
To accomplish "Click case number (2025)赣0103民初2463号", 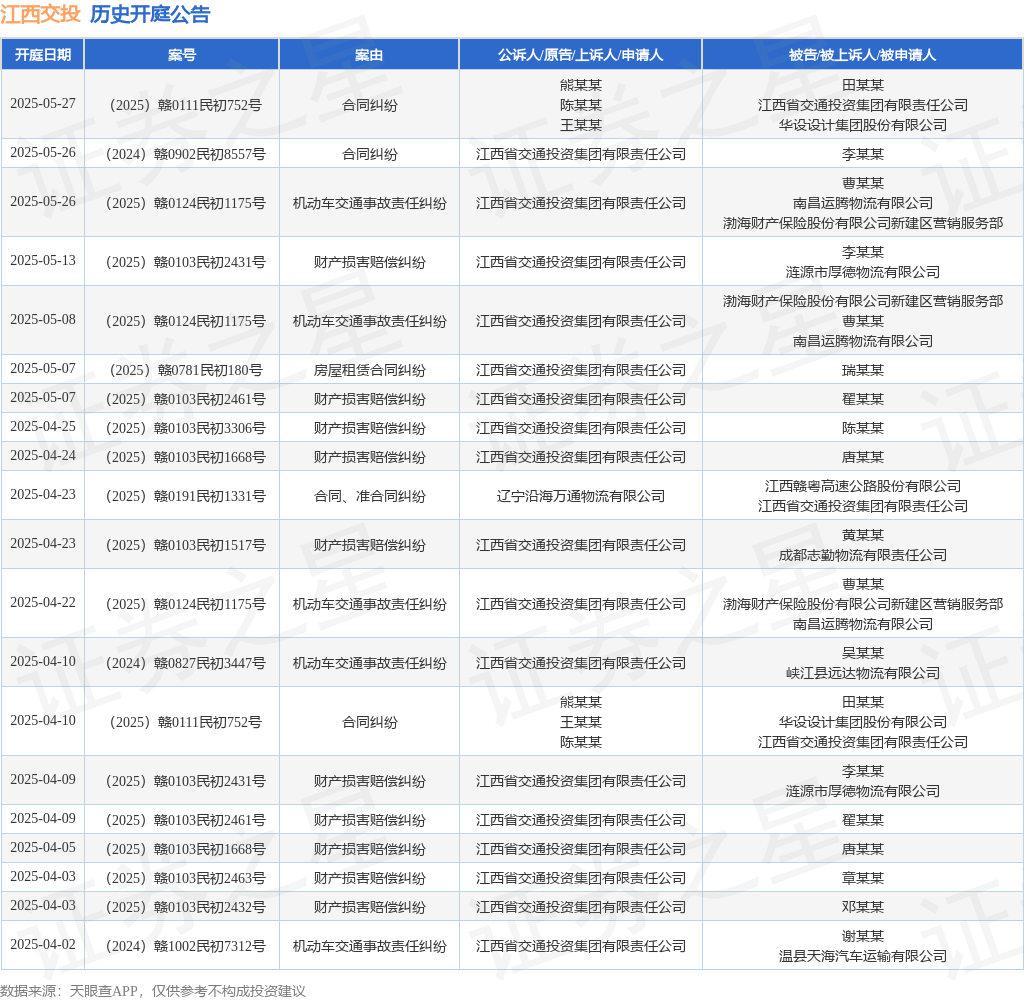I will click(x=185, y=879).
